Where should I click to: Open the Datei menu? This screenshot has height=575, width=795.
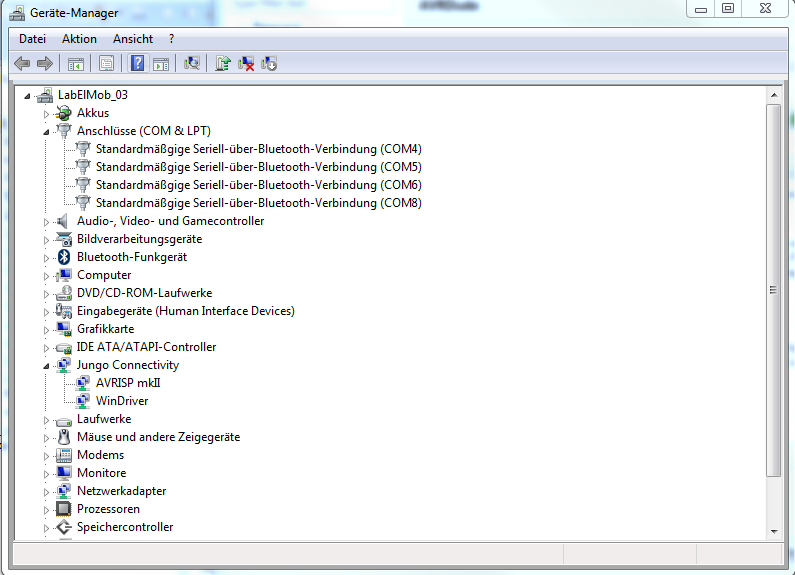tap(32, 39)
